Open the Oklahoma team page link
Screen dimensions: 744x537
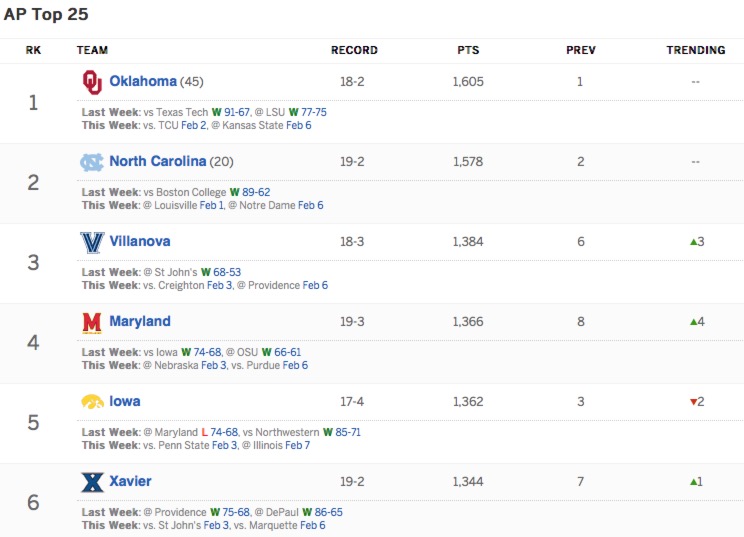click(x=143, y=82)
